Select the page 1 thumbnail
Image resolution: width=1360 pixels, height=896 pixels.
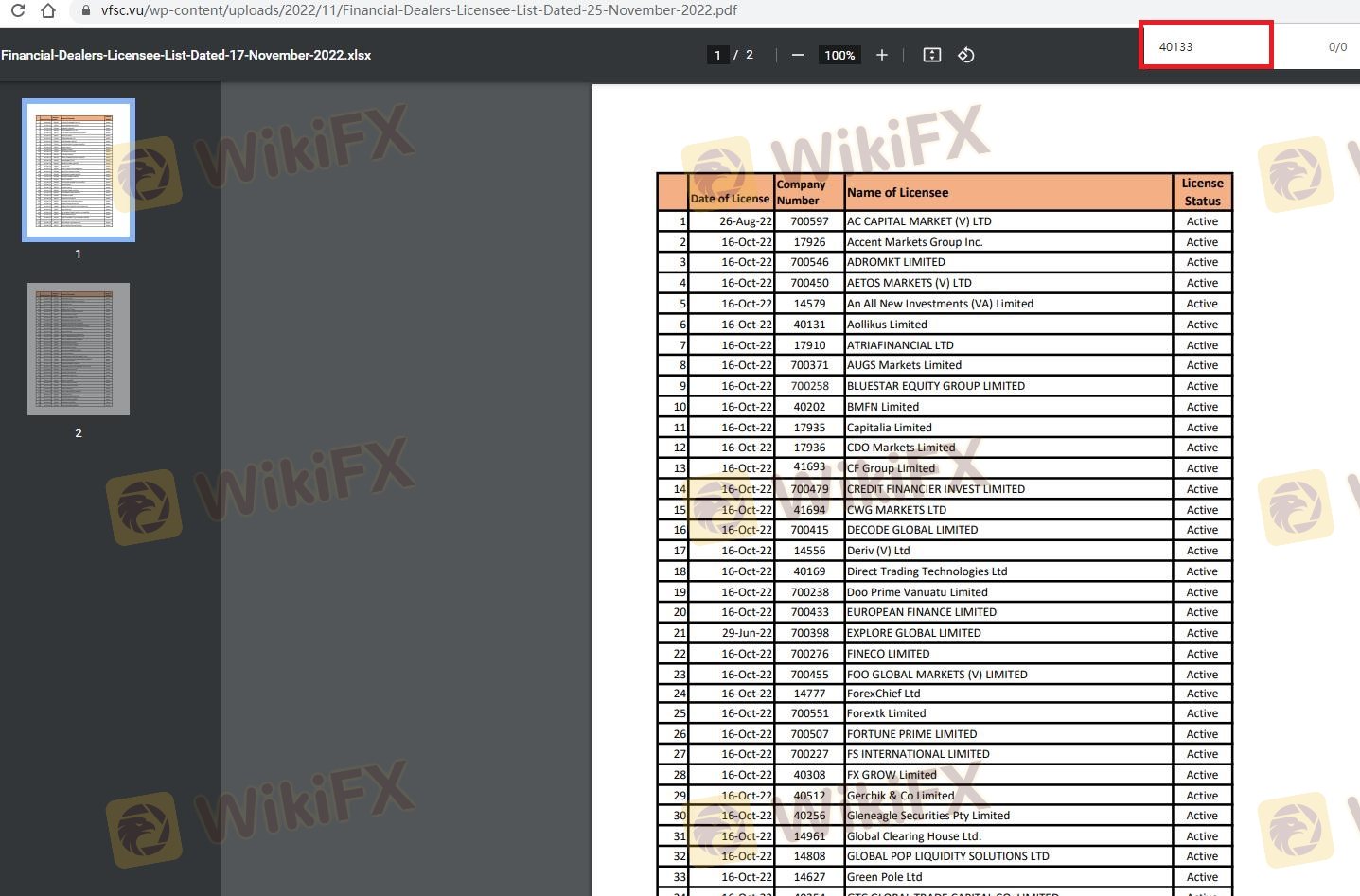pos(79,170)
